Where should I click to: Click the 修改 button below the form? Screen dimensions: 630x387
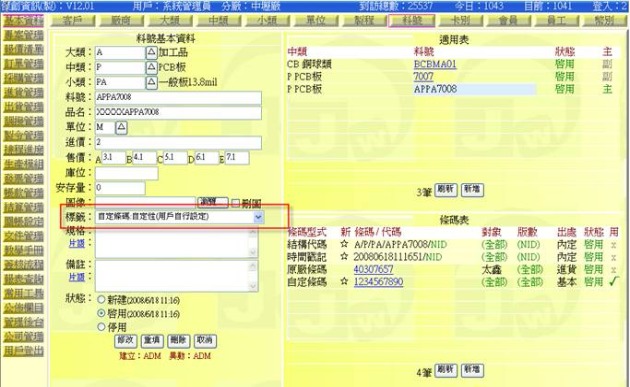point(126,341)
